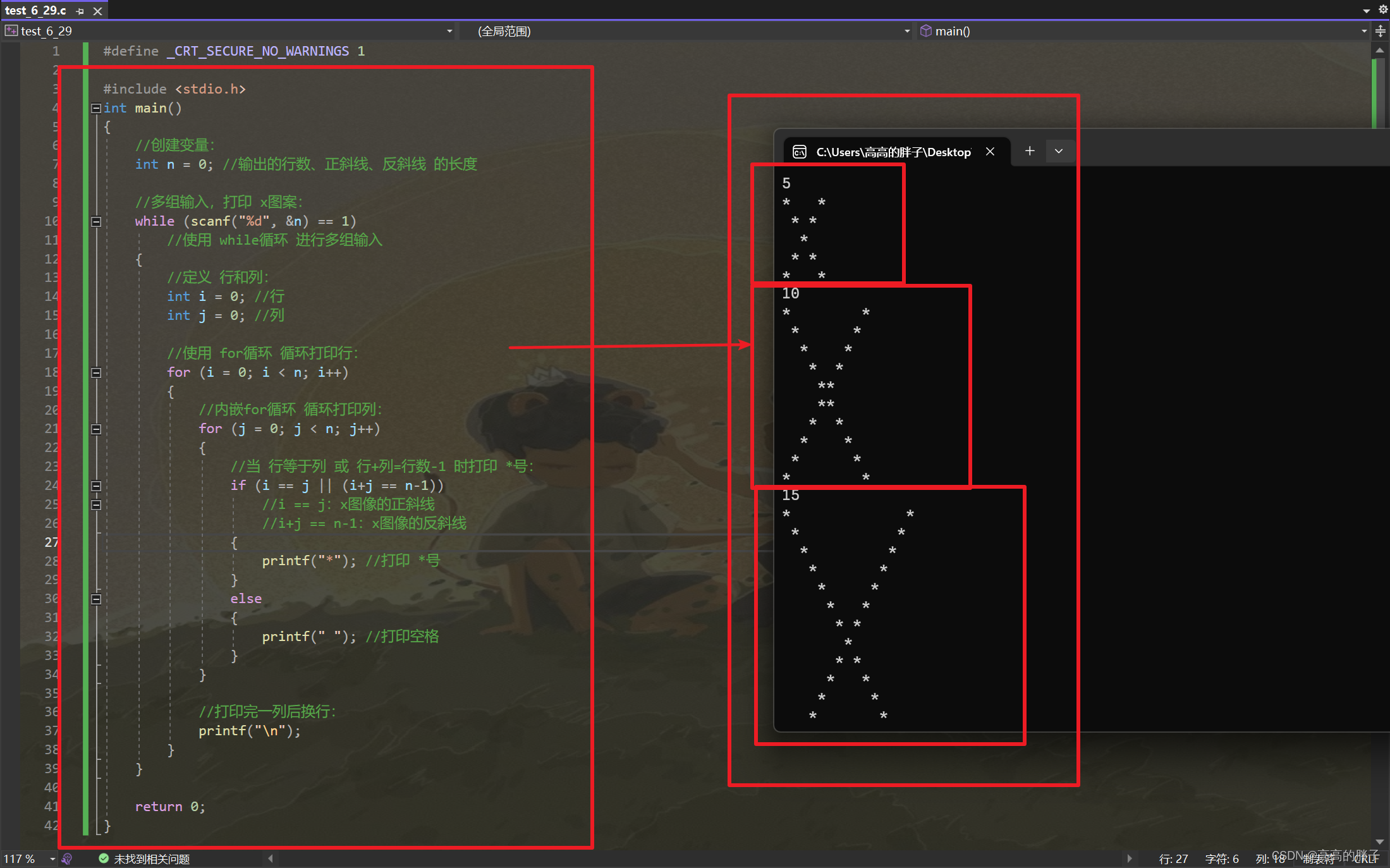Click the #include <stdio.h> line
The height and width of the screenshot is (868, 1390).
tap(174, 89)
